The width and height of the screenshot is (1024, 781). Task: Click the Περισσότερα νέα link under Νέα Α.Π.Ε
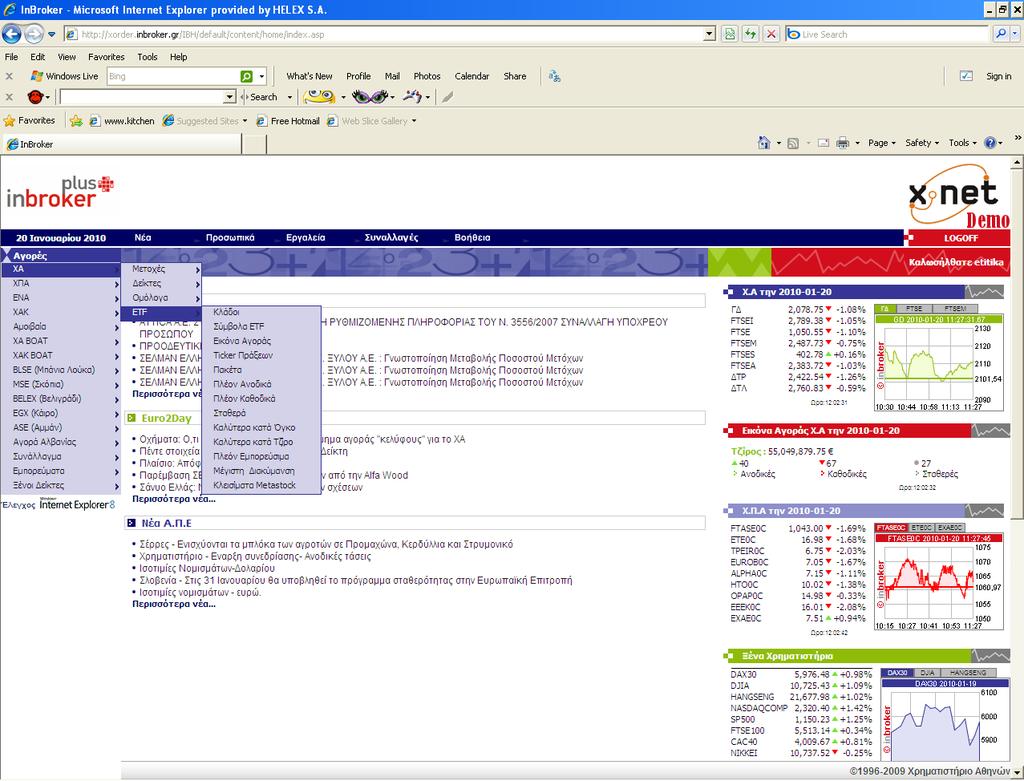pos(174,604)
